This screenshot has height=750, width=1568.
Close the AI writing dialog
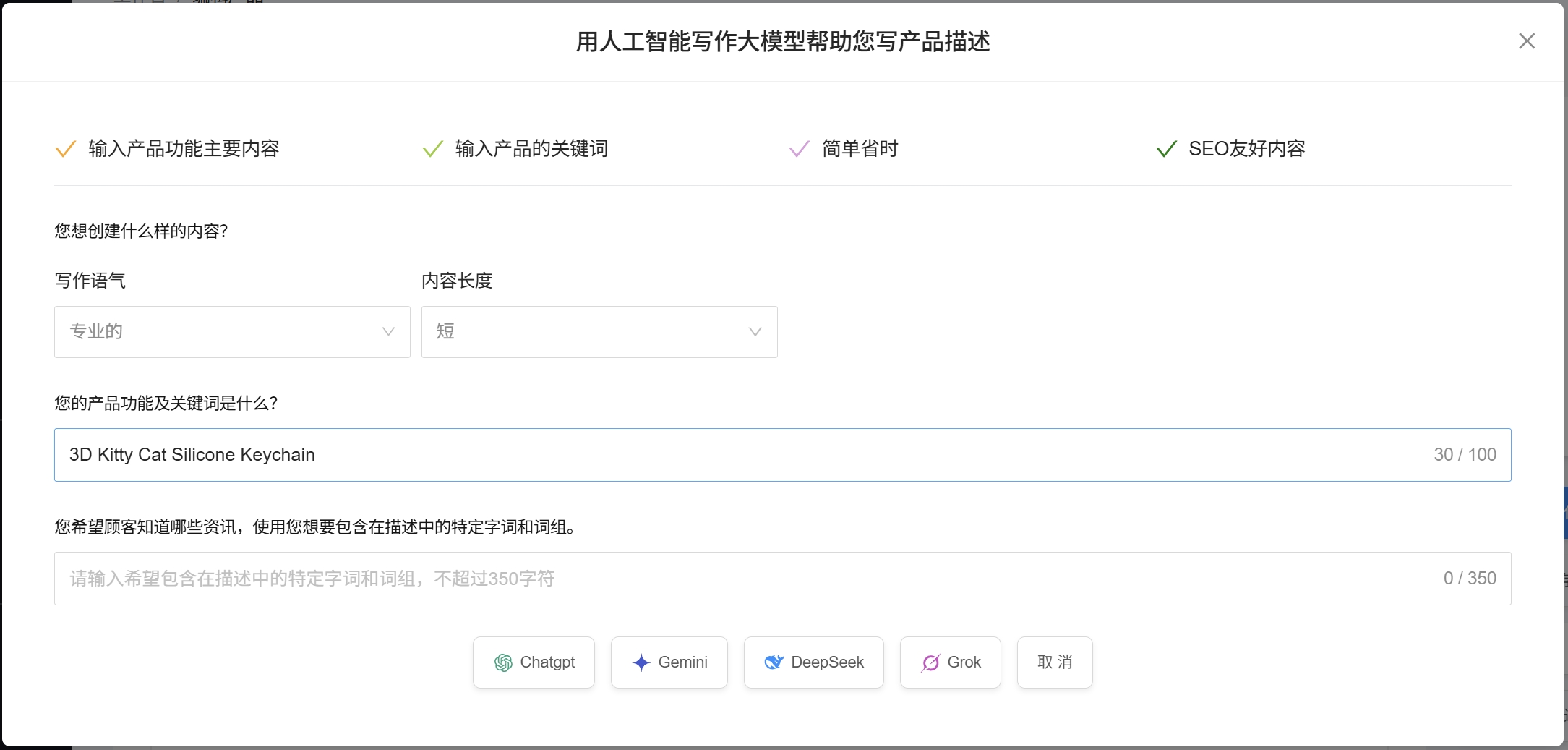point(1527,41)
